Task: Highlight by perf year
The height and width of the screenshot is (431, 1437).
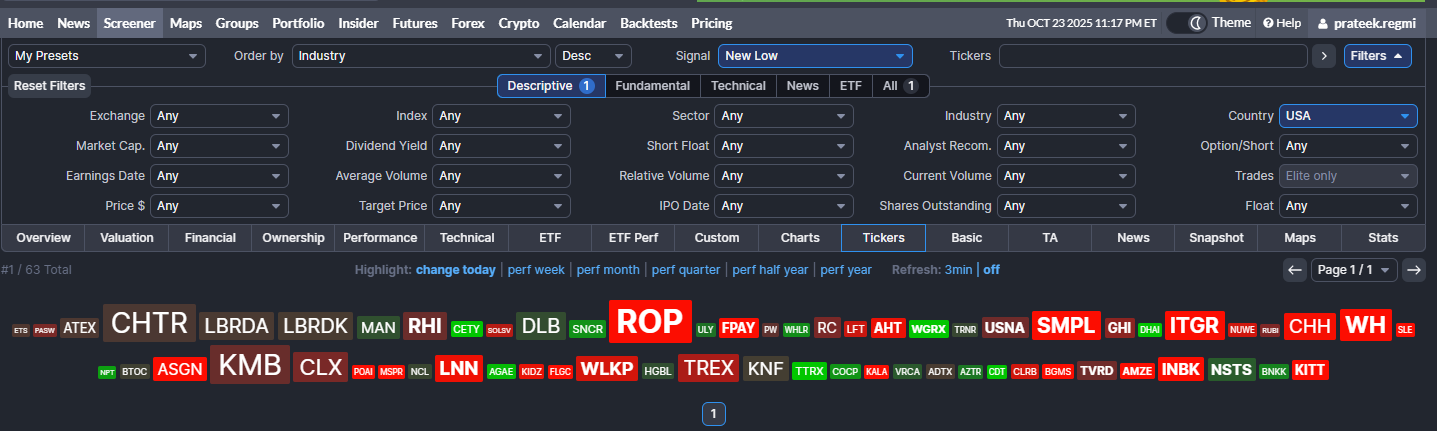Action: pos(846,270)
